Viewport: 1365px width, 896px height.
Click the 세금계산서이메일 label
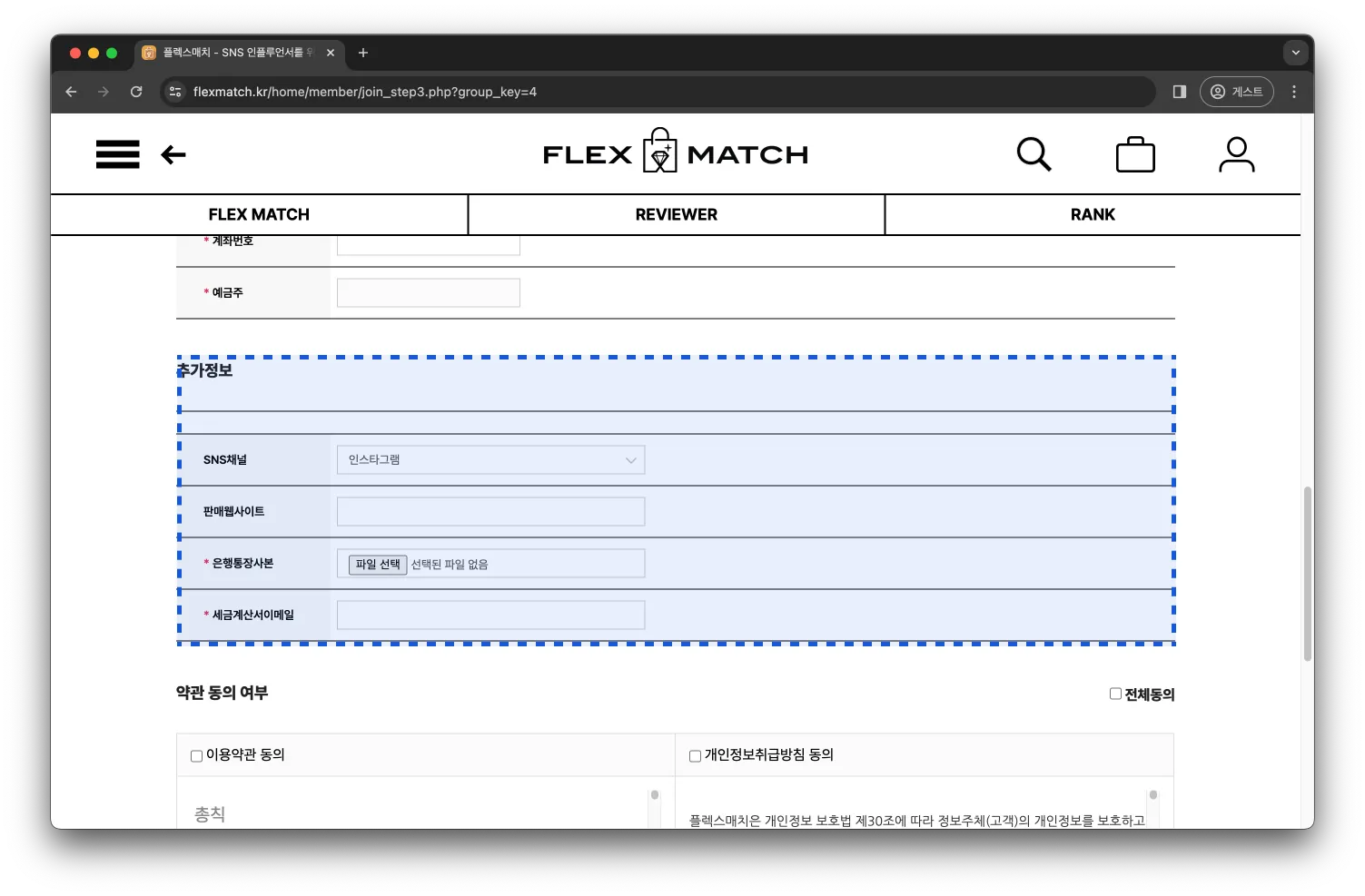(x=252, y=615)
